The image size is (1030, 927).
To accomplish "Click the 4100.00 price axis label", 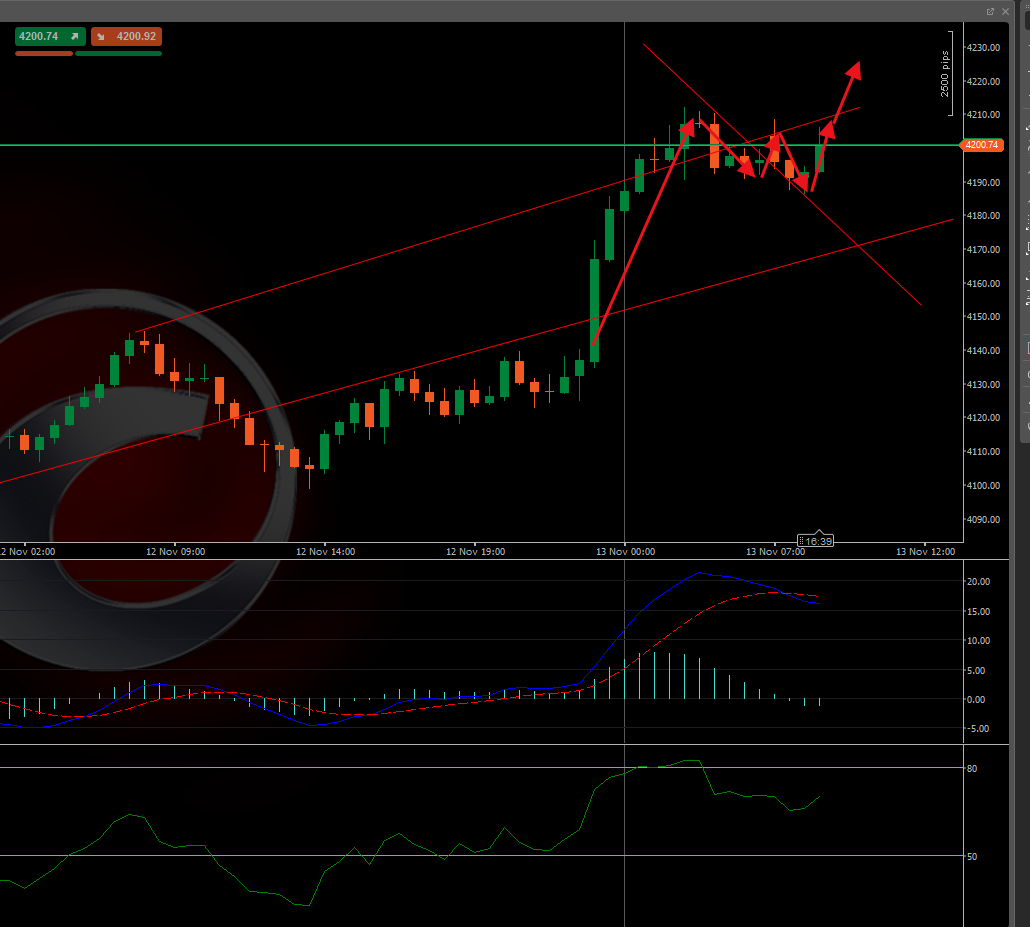I will pos(983,486).
